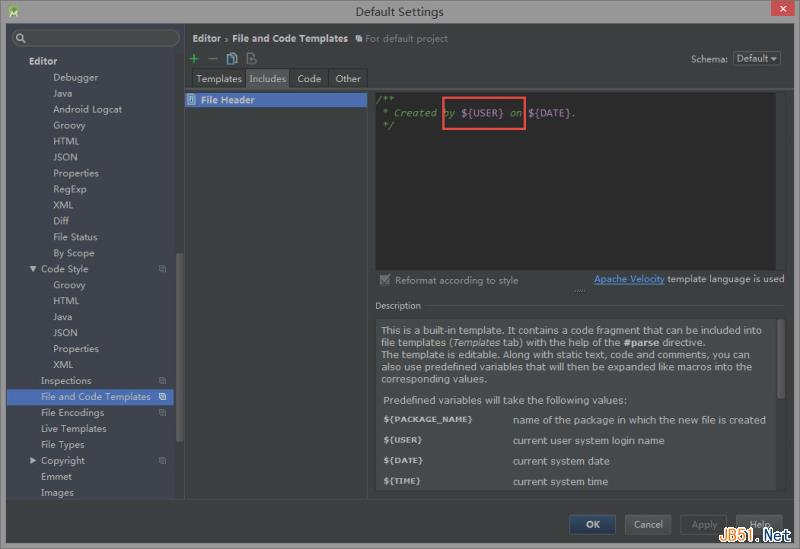The height and width of the screenshot is (549, 800).
Task: Click project-level icon beside Copyright
Action: 162,460
